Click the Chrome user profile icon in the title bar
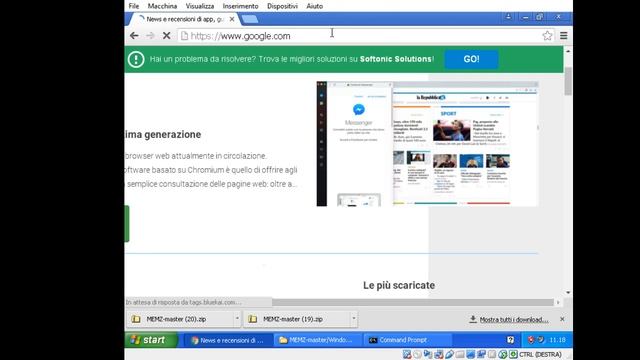Viewport: 640px width, 360px height. pyautogui.click(x=508, y=17)
